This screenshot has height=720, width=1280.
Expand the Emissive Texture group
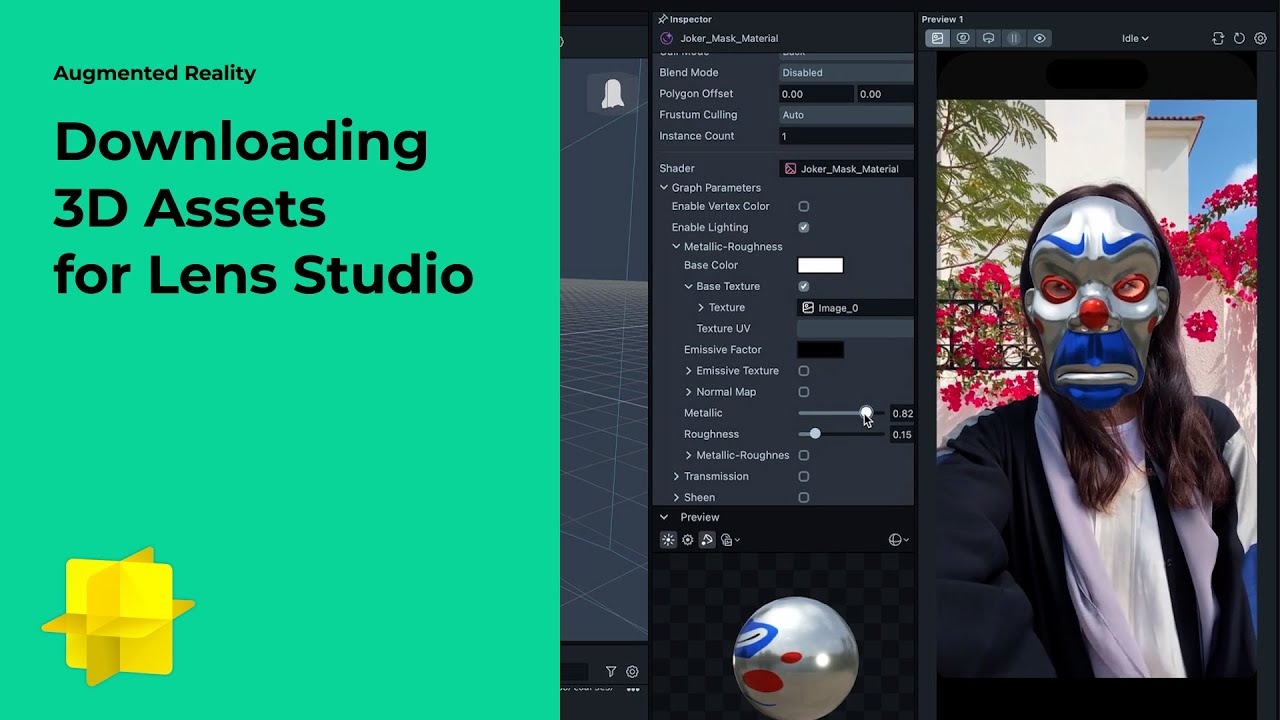(x=688, y=371)
